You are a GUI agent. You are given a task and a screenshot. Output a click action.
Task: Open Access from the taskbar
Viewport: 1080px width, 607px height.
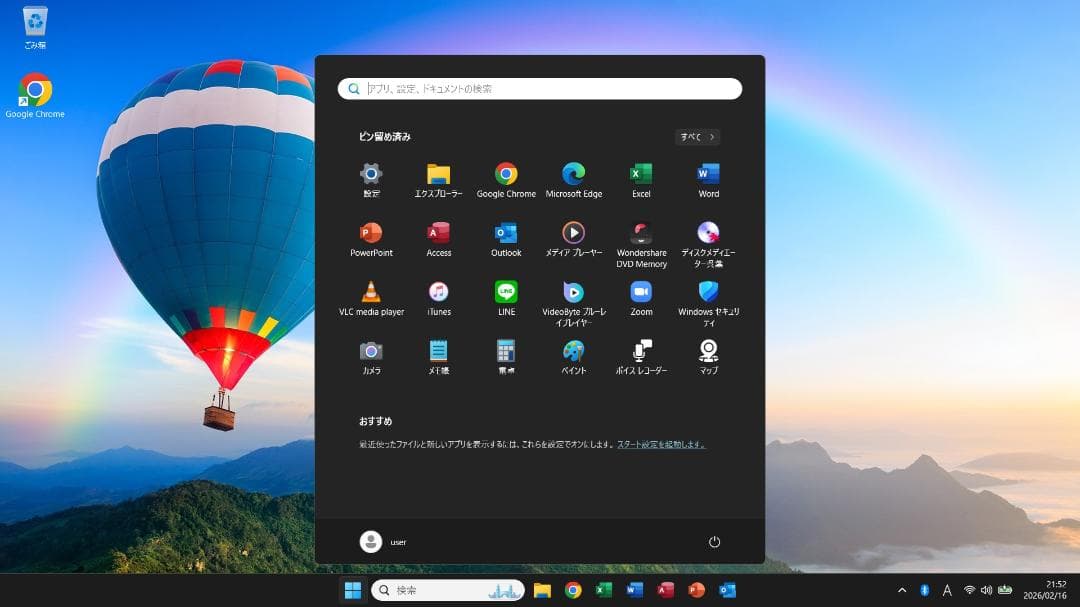(x=665, y=590)
